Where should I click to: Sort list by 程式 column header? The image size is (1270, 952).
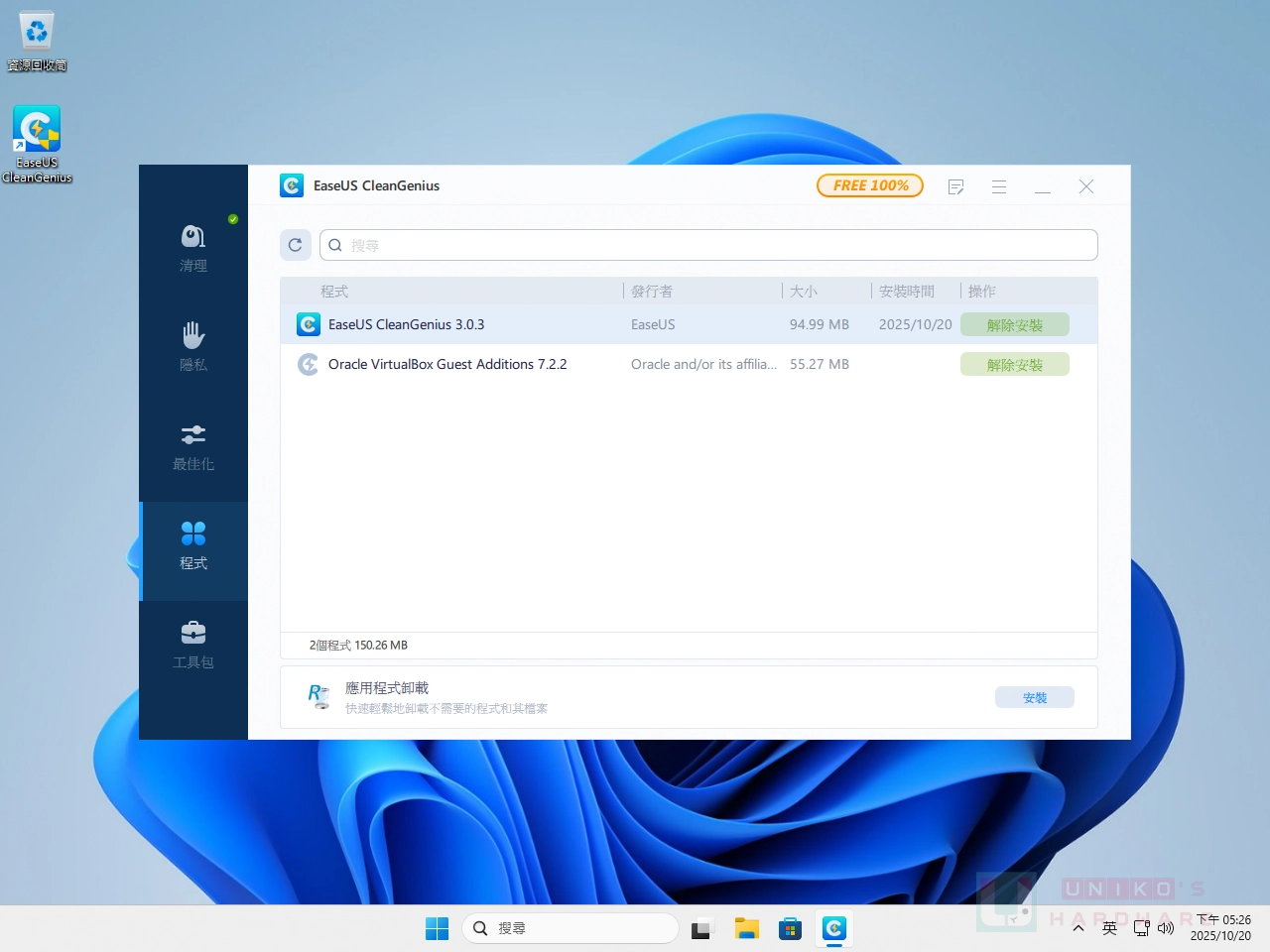334,292
